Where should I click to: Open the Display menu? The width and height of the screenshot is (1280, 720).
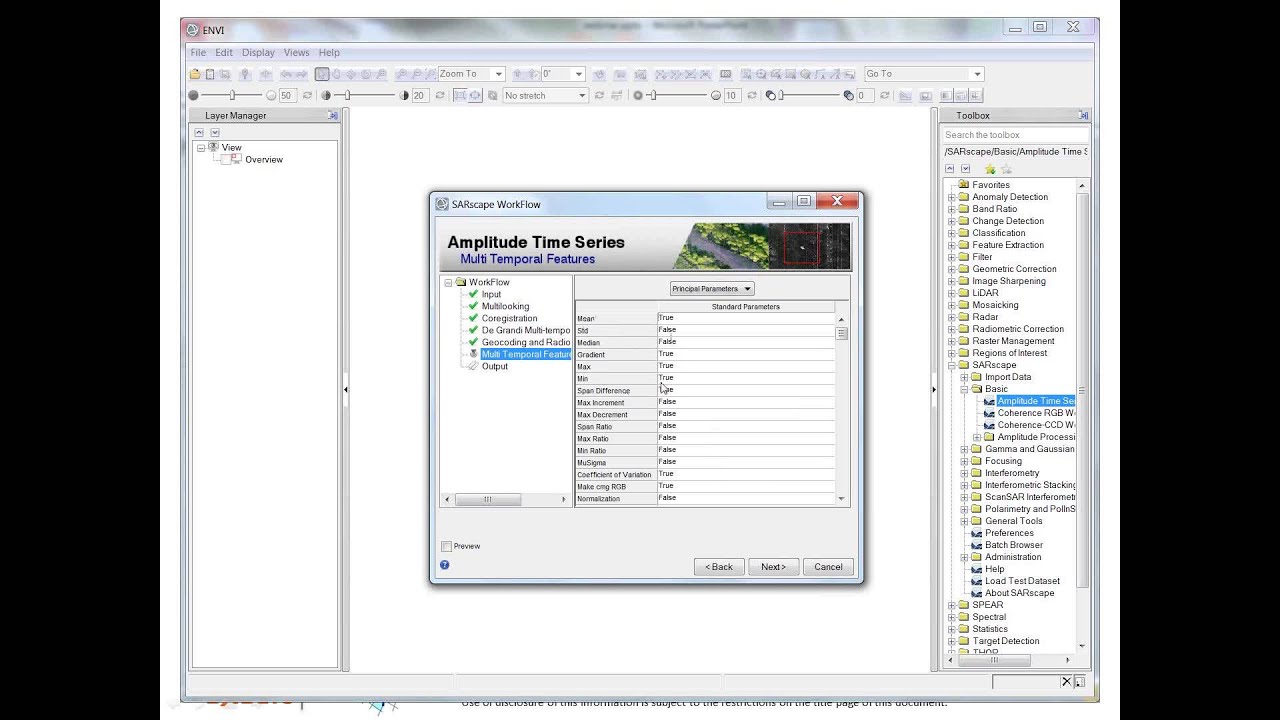(x=258, y=52)
